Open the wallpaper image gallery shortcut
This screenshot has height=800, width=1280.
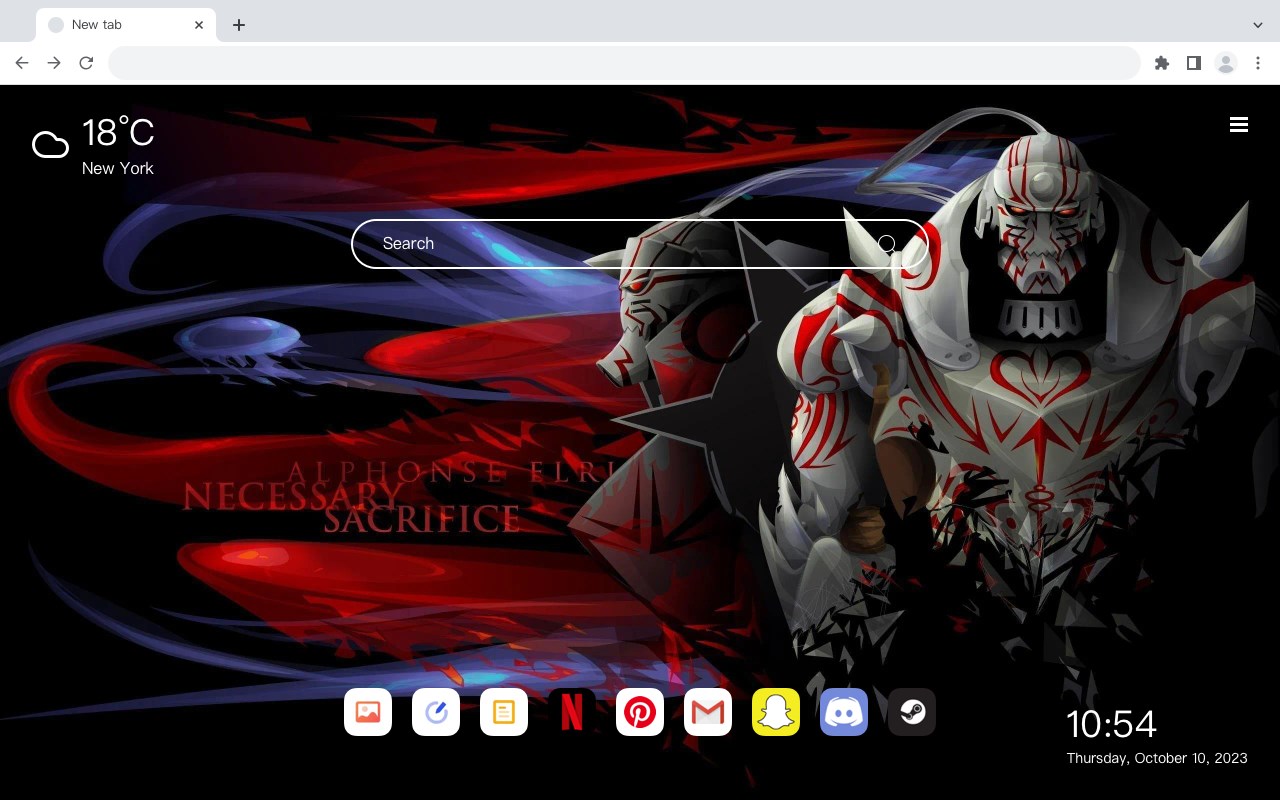tap(368, 712)
